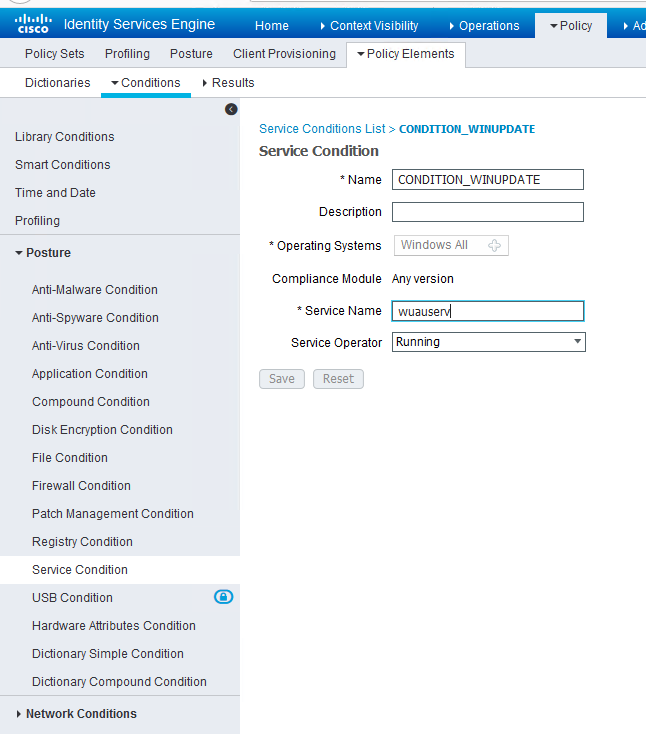Expand the Results submenu
Image resolution: width=646 pixels, height=734 pixels.
228,83
